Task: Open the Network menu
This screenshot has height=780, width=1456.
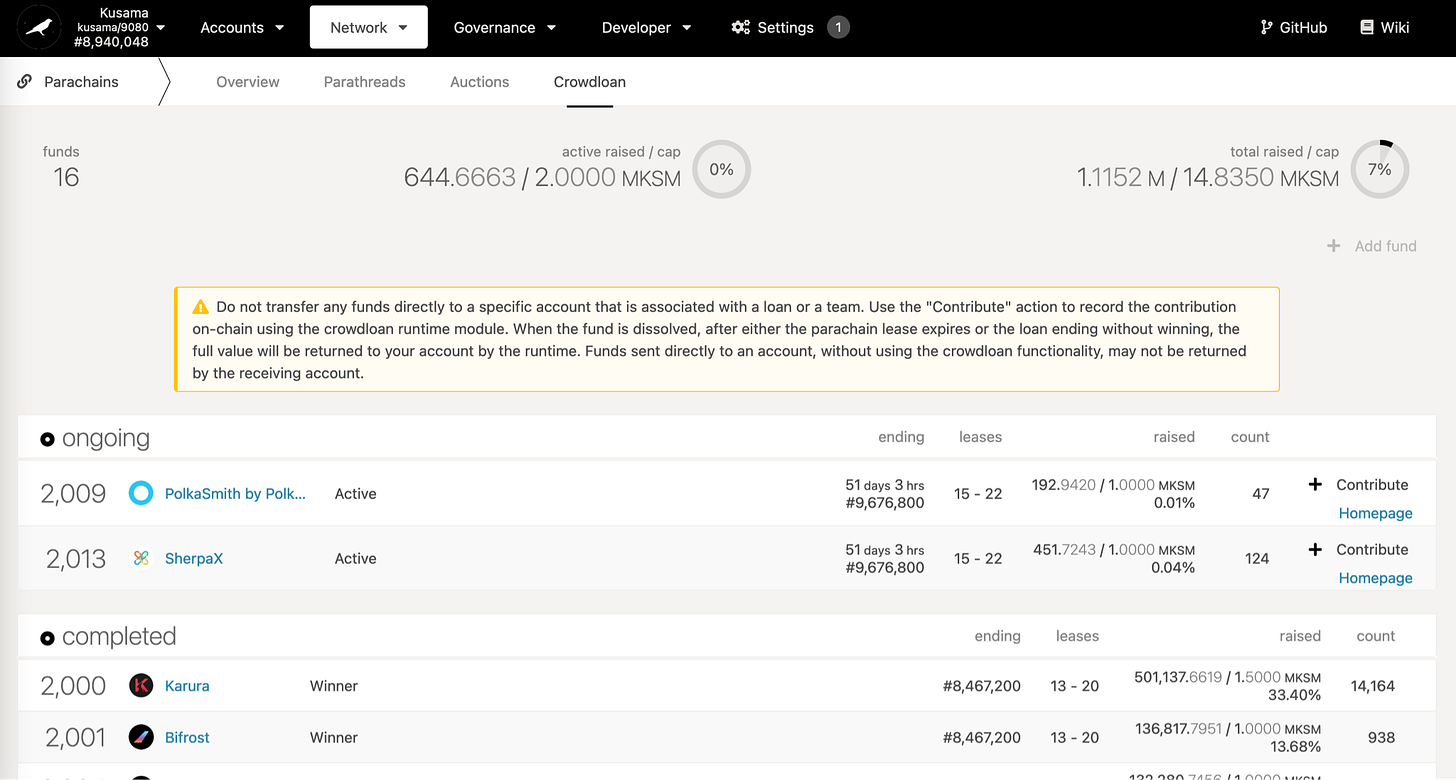Action: click(369, 27)
